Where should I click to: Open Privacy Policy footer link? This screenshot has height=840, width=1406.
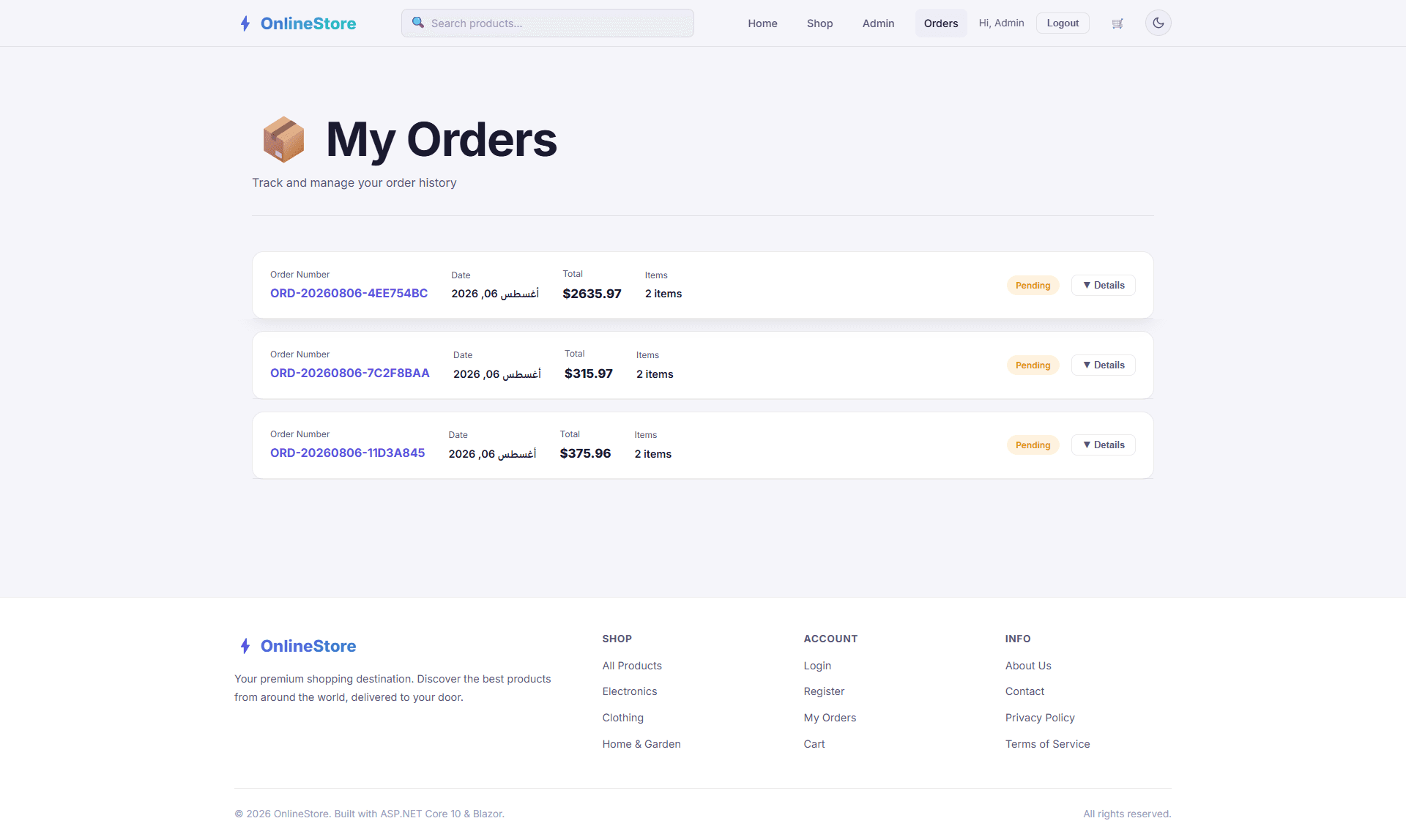pos(1040,718)
